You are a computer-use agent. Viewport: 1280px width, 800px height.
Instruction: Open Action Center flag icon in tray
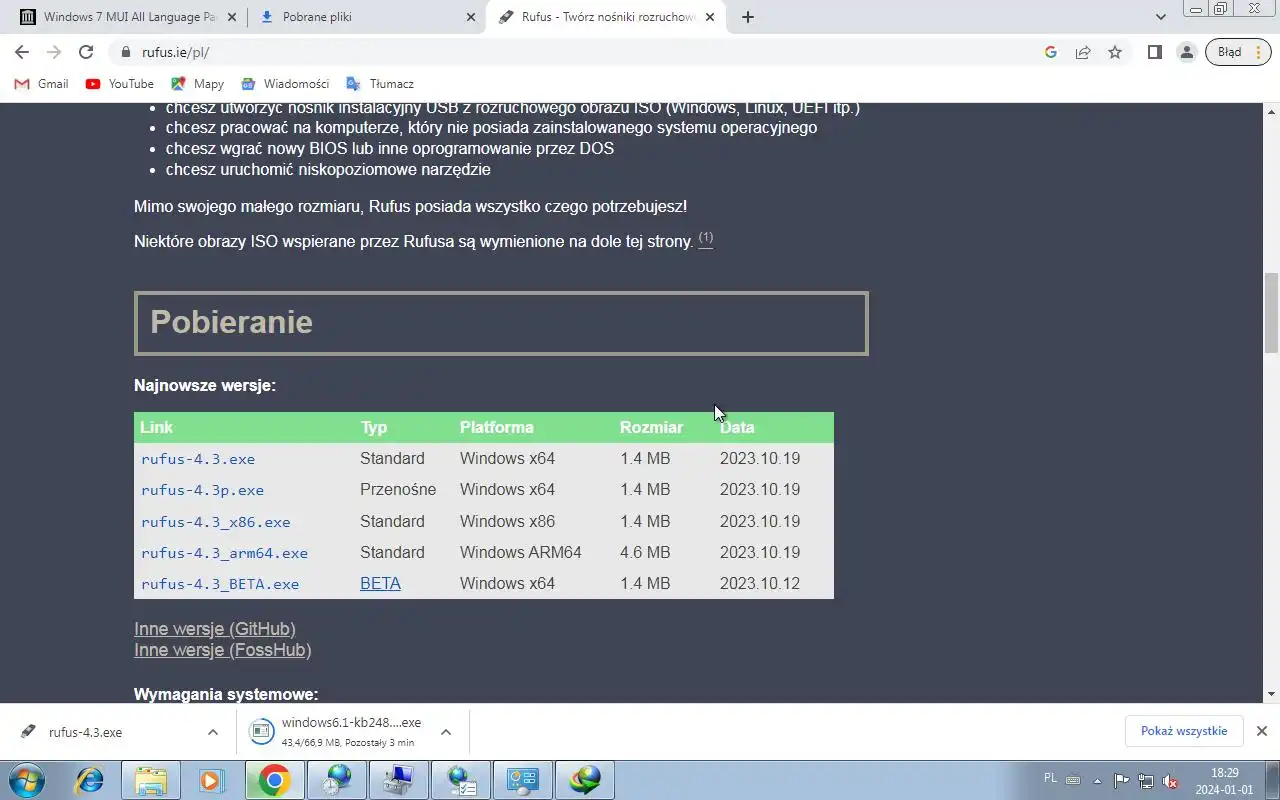click(x=1122, y=781)
